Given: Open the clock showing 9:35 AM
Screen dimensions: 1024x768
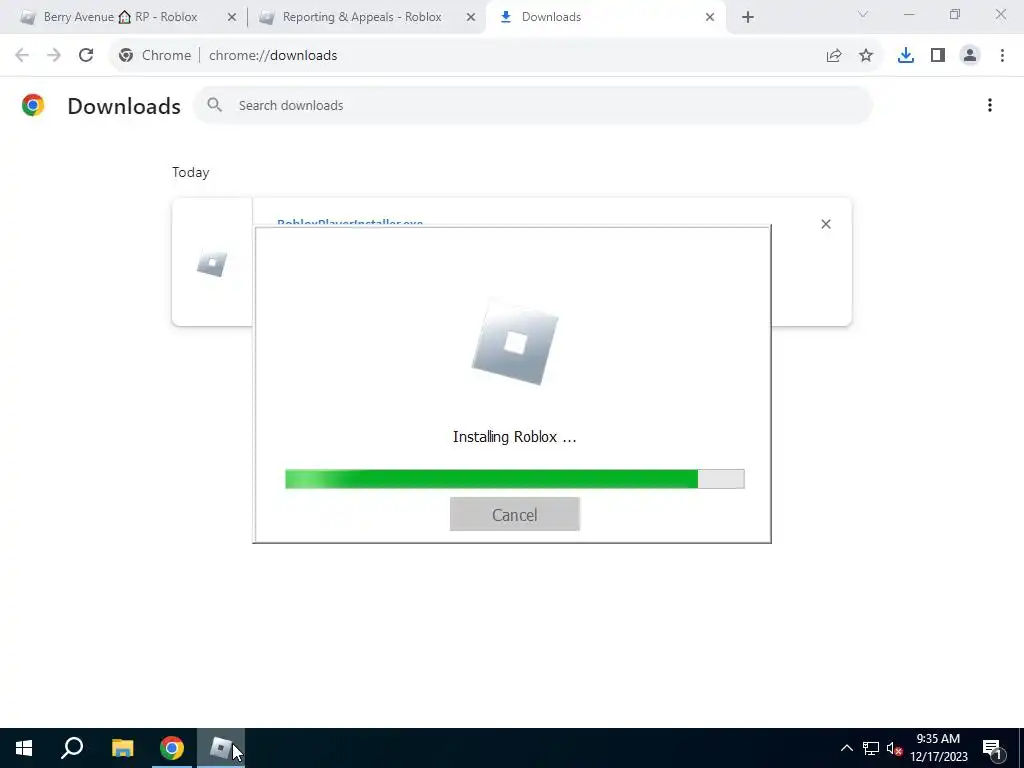Looking at the screenshot, I should (x=938, y=748).
